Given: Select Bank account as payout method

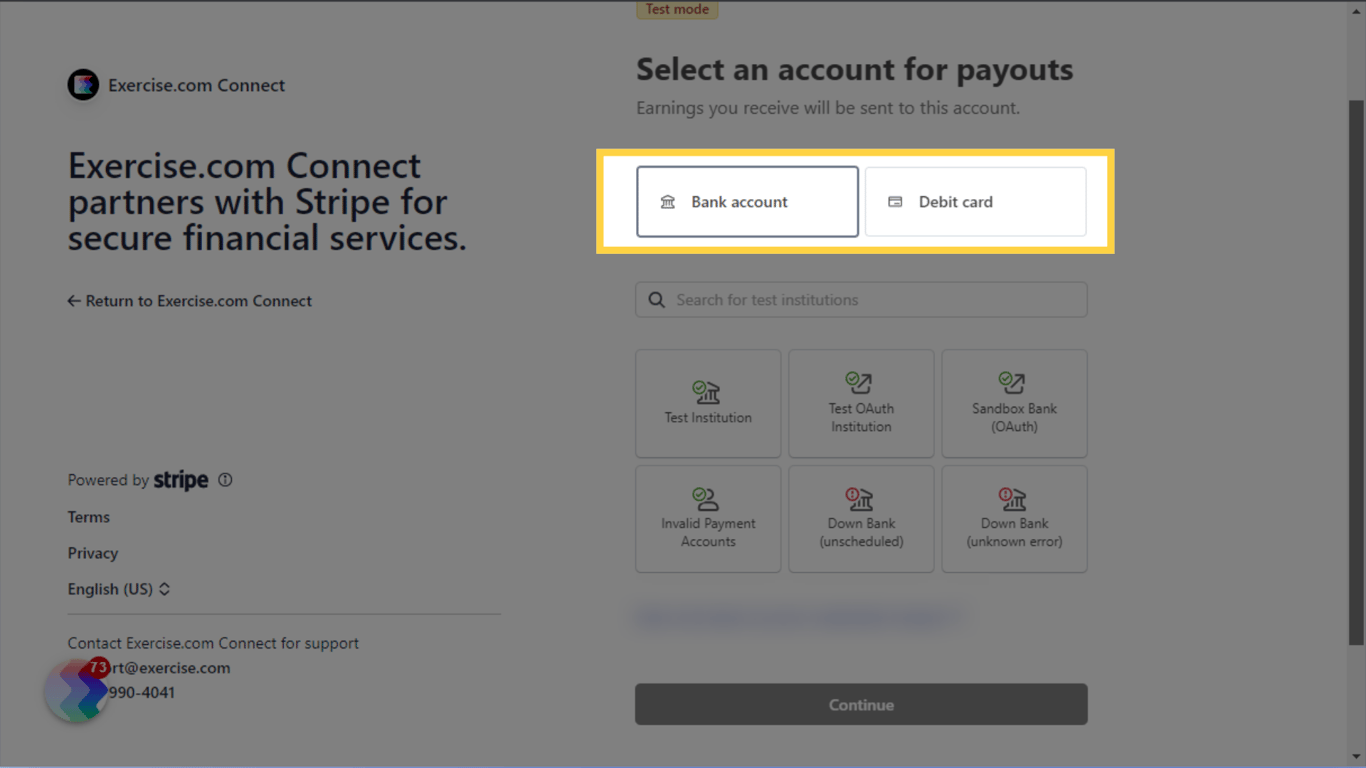Looking at the screenshot, I should [x=746, y=201].
